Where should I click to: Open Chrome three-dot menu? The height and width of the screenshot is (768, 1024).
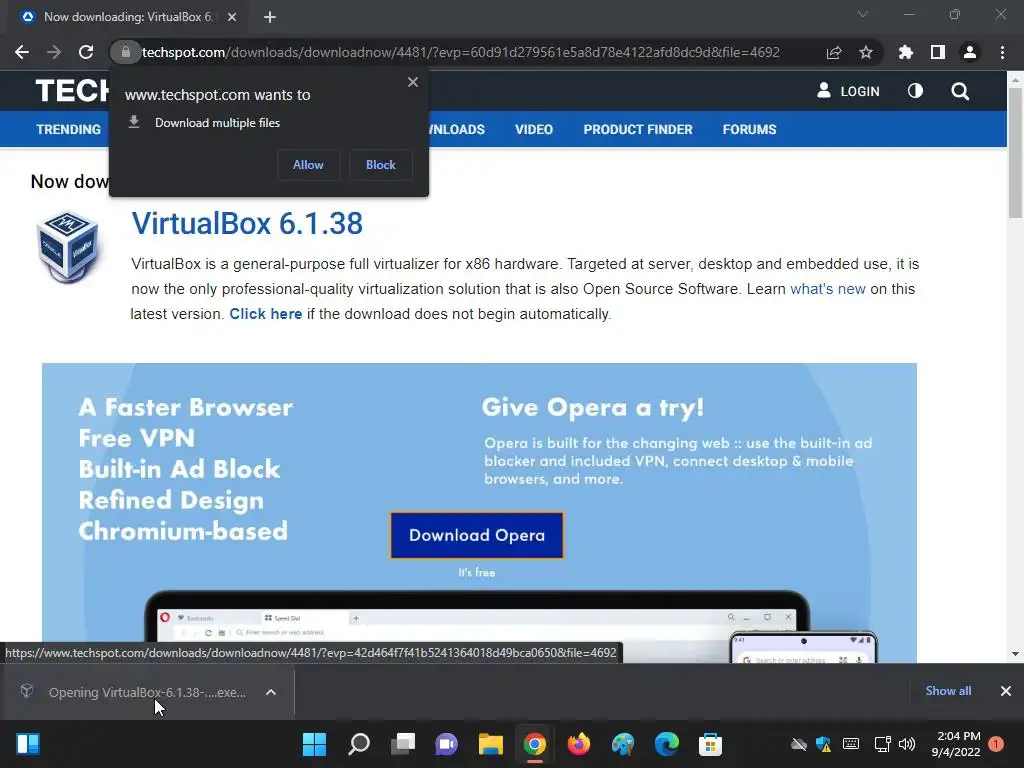click(1002, 52)
